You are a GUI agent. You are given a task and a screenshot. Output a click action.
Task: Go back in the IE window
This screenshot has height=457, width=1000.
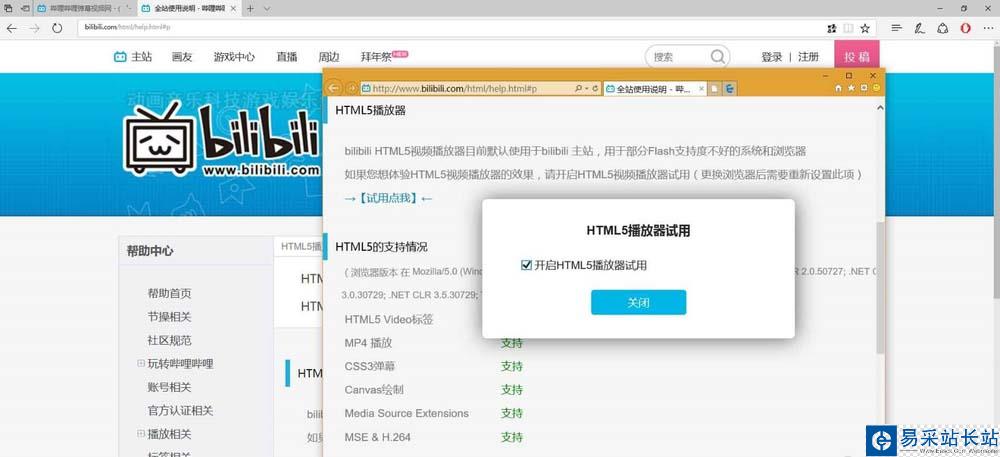[334, 89]
